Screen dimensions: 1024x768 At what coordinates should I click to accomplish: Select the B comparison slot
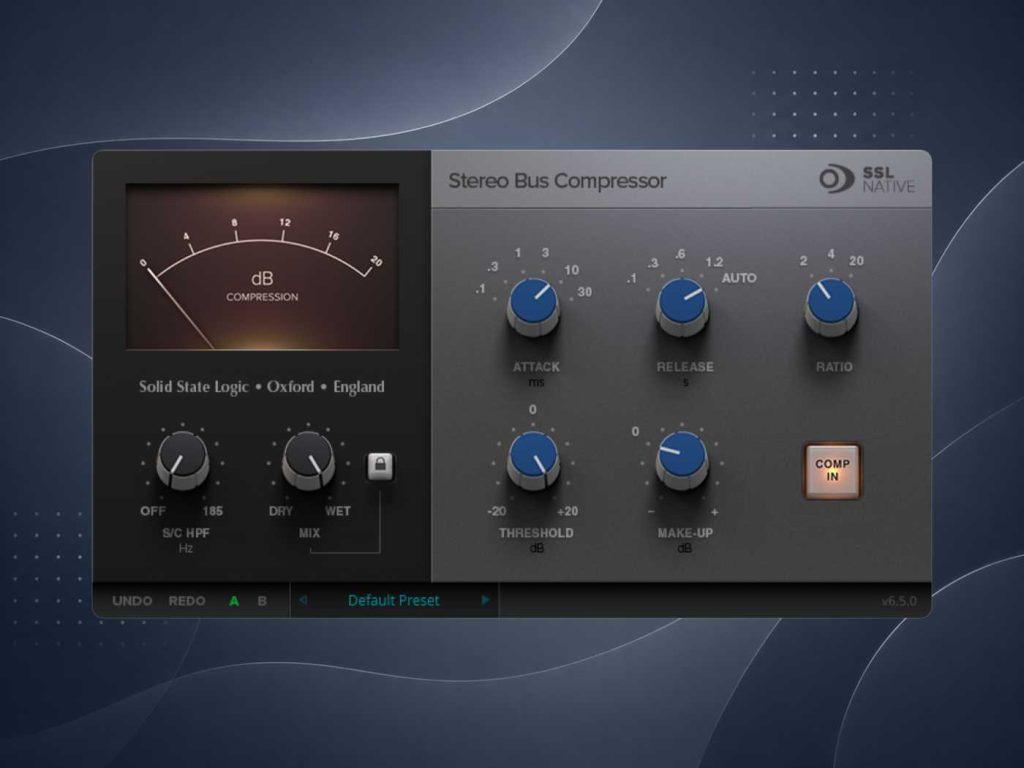[262, 601]
